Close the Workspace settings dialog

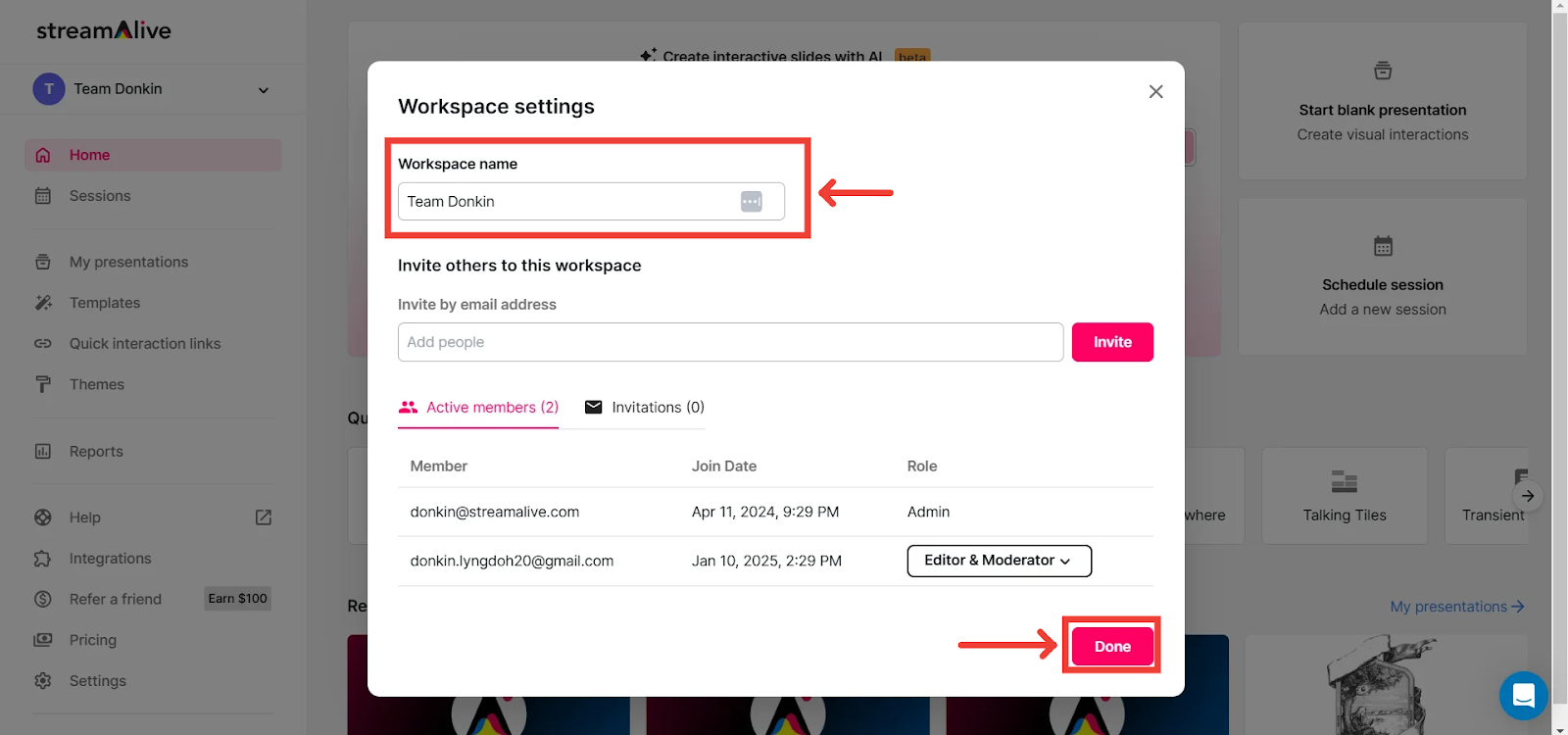[1155, 91]
